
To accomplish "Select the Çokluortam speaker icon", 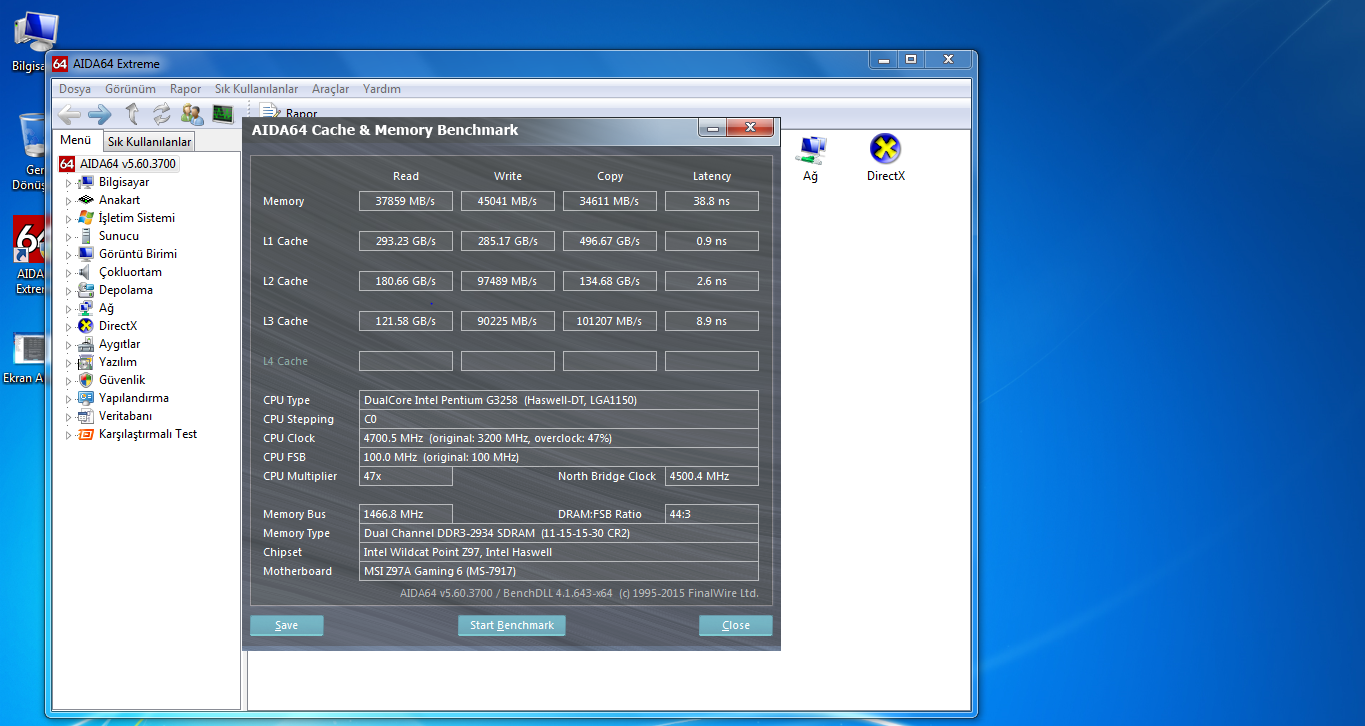I will (86, 272).
